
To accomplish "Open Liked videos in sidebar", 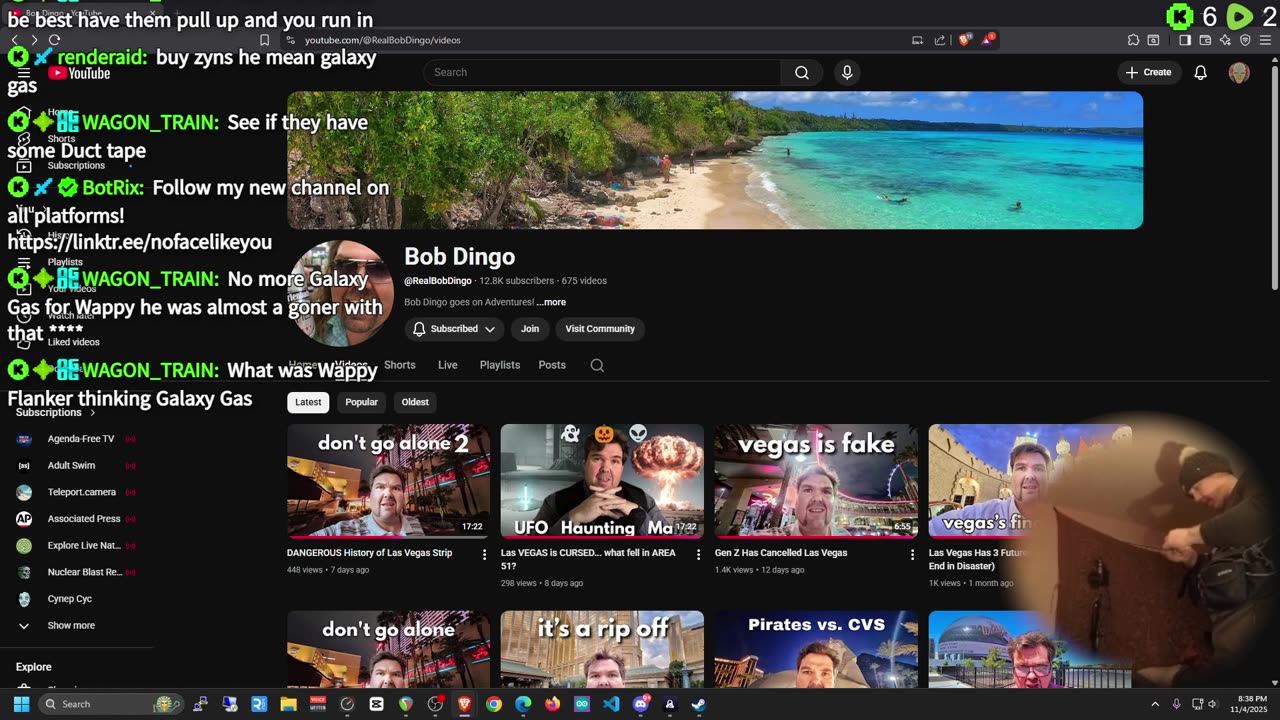I will point(74,342).
